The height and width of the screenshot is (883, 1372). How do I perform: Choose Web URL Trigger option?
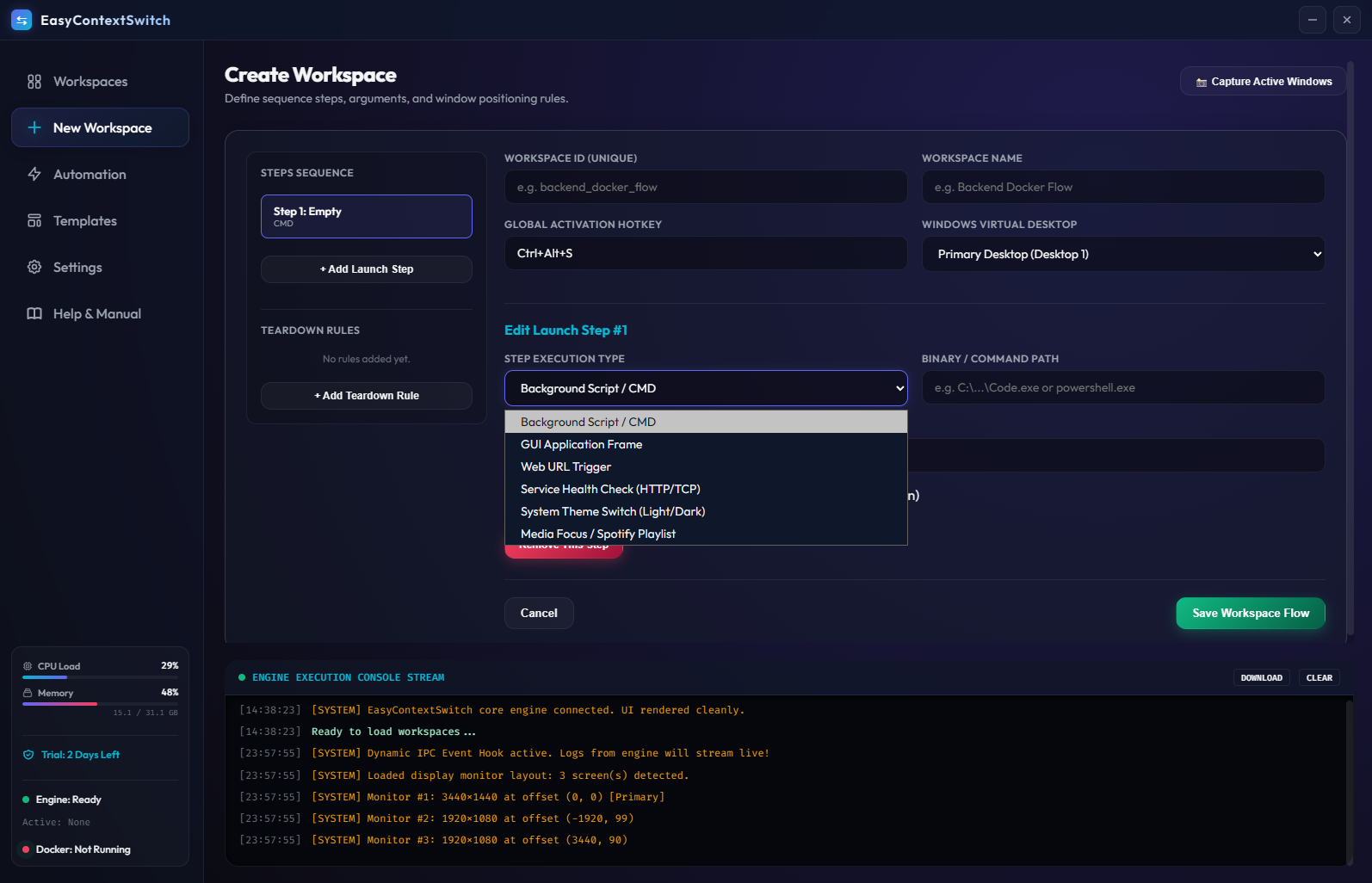(706, 466)
